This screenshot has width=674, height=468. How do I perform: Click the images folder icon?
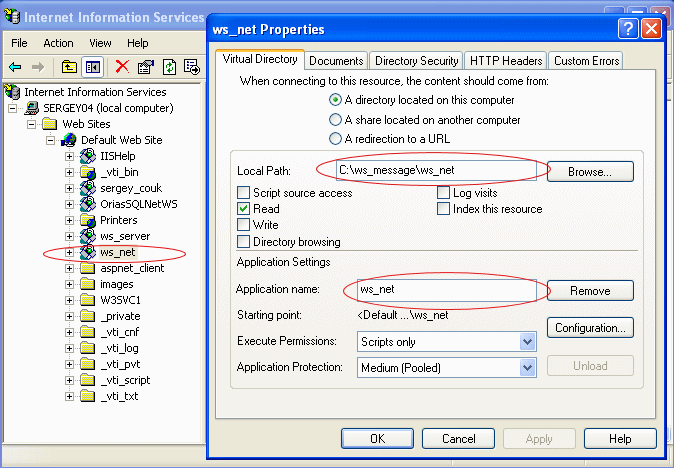(x=88, y=284)
